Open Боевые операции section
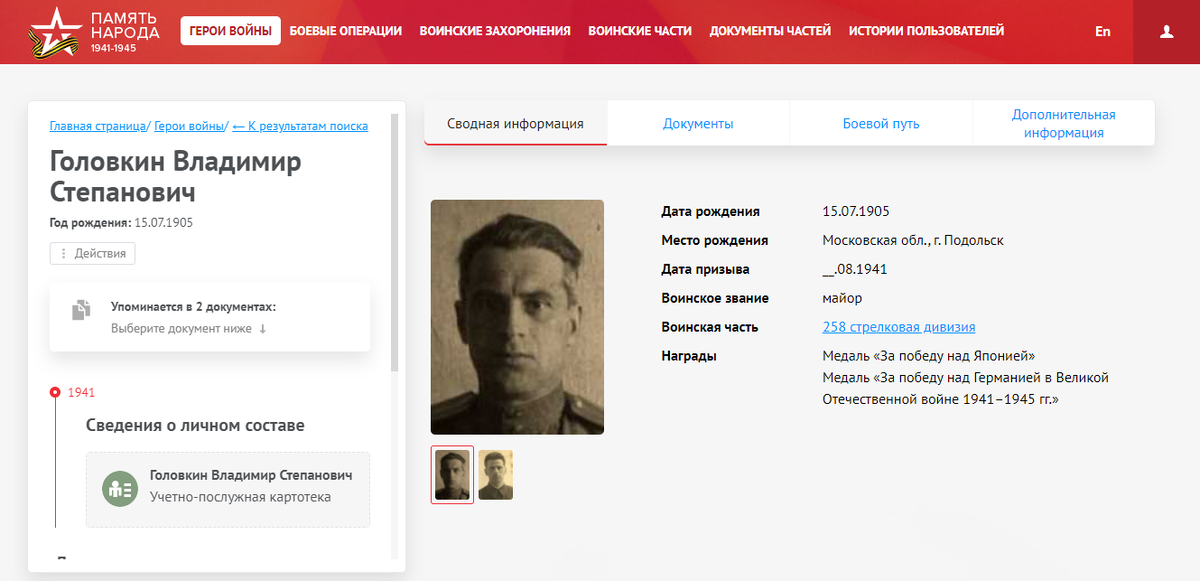 pyautogui.click(x=346, y=31)
